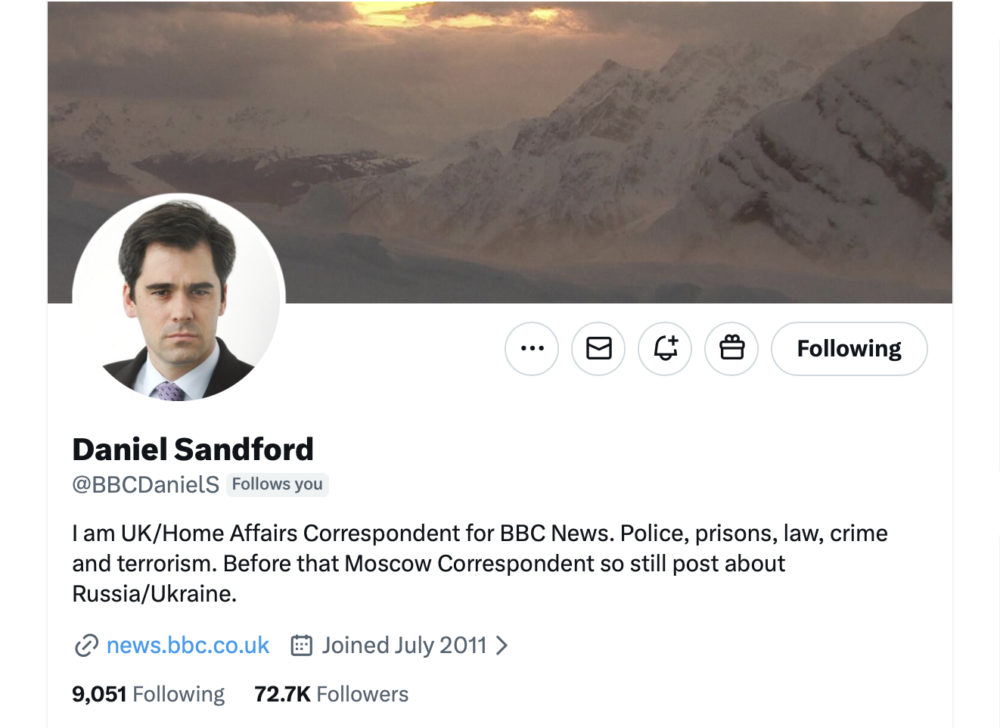Click the Joined July 2011 text
The height and width of the screenshot is (728, 1000).
(404, 646)
